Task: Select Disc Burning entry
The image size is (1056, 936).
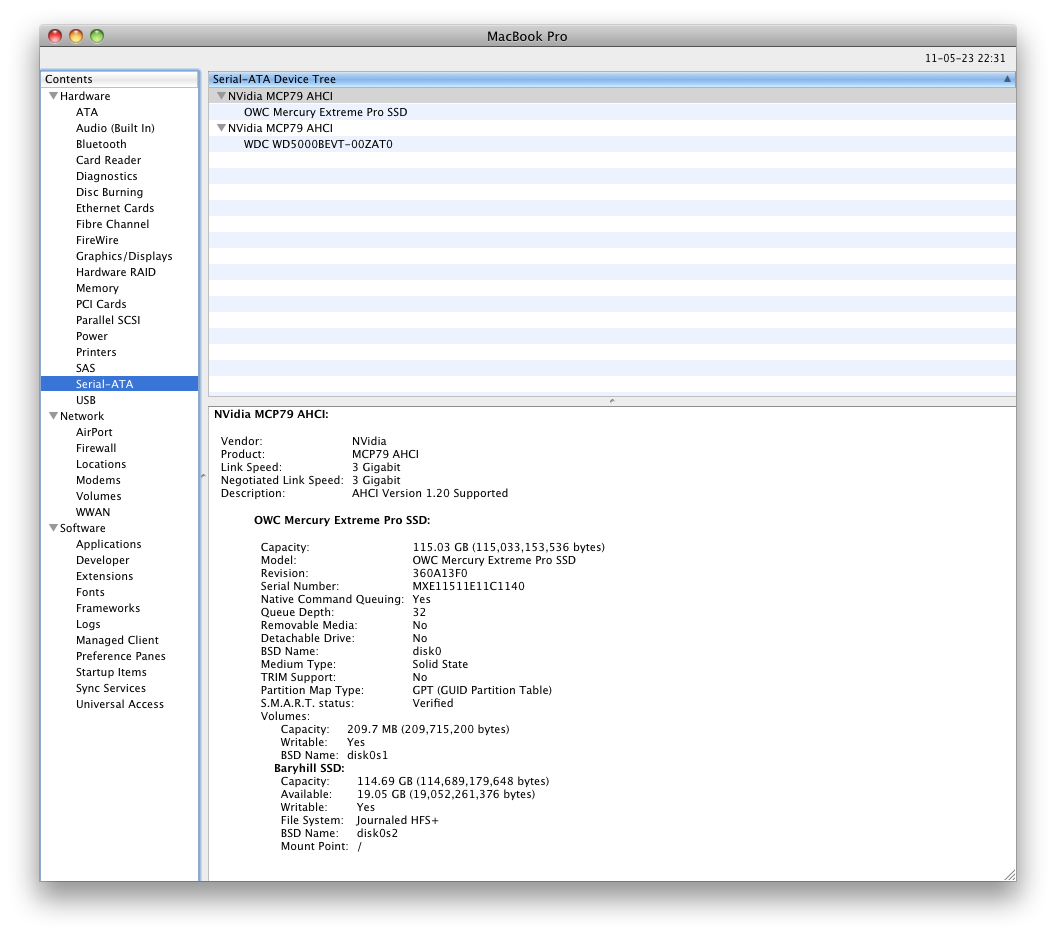Action: (109, 192)
